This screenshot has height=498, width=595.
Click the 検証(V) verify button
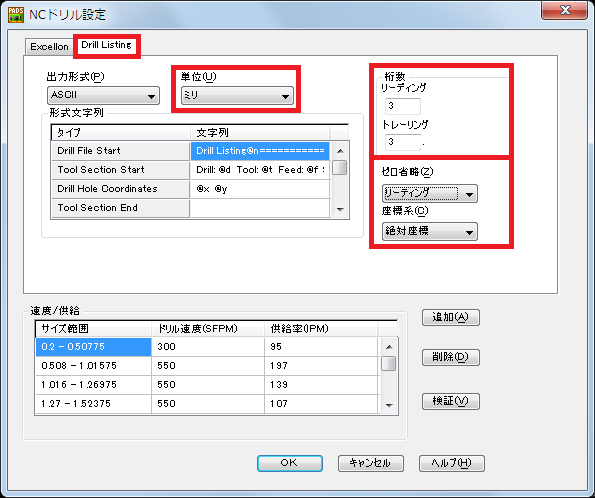[x=451, y=401]
